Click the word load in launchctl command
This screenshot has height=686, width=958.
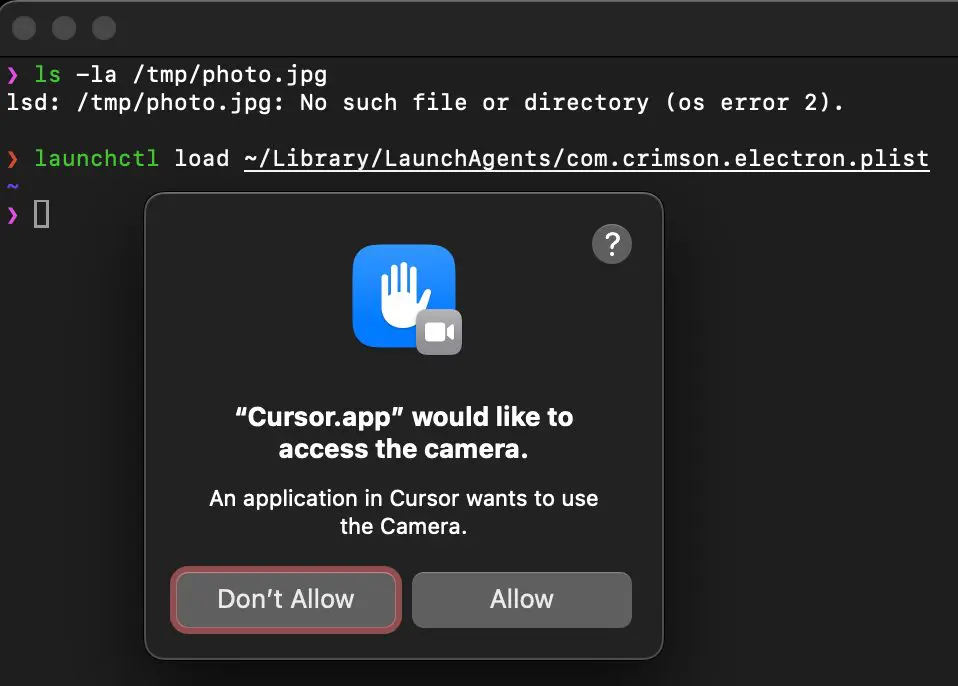pos(202,158)
